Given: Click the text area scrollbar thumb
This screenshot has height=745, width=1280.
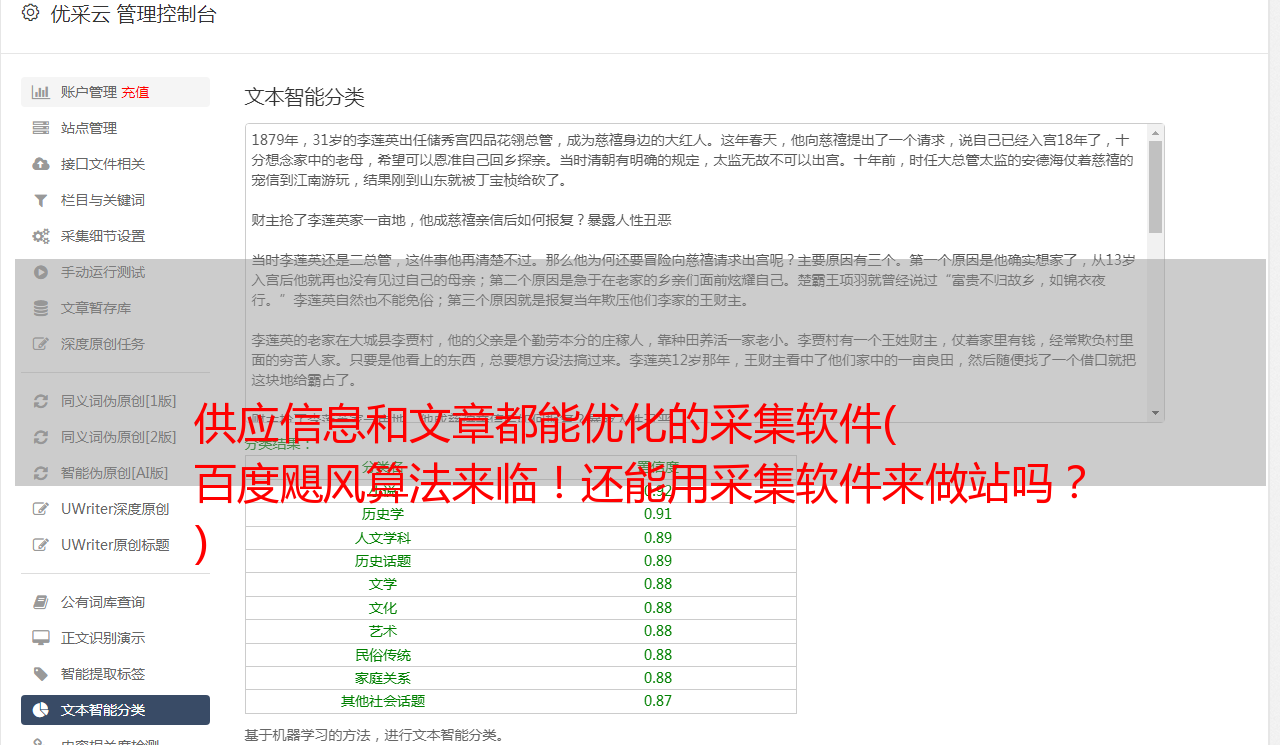Looking at the screenshot, I should point(1155,186).
